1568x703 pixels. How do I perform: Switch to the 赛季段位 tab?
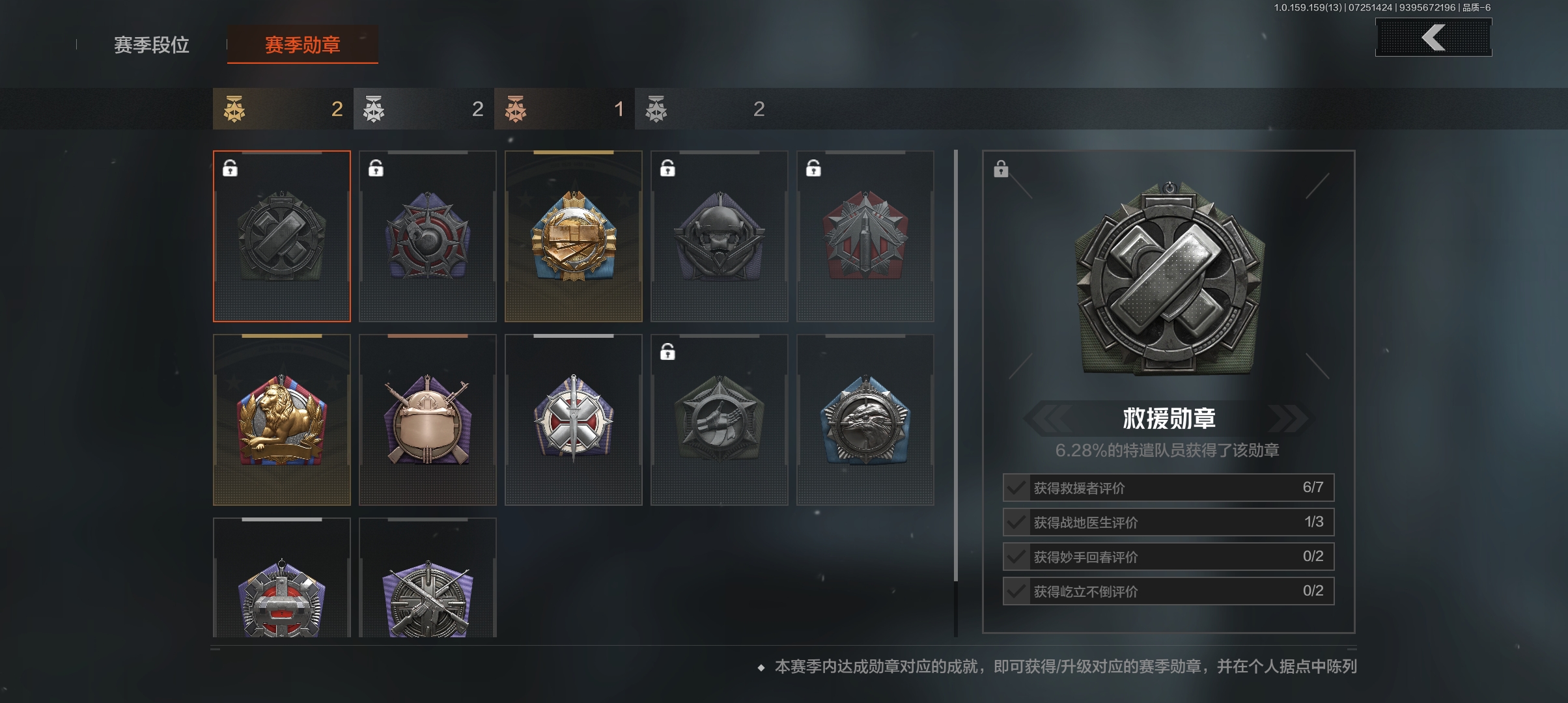point(152,44)
